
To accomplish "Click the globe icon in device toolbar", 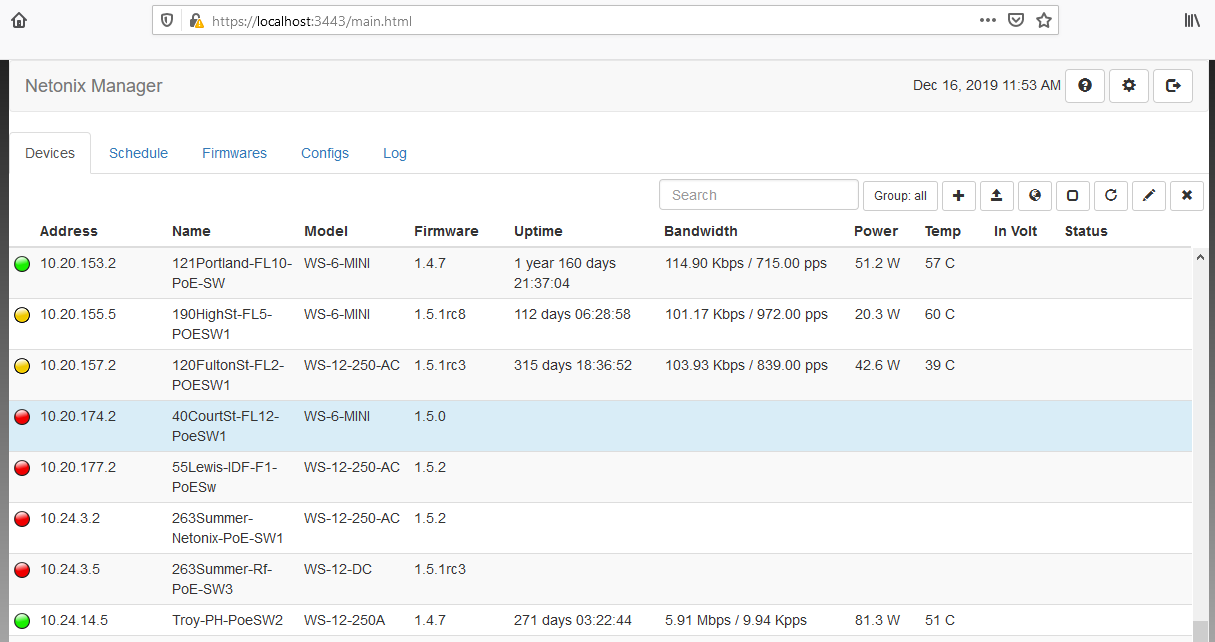I will click(1034, 196).
